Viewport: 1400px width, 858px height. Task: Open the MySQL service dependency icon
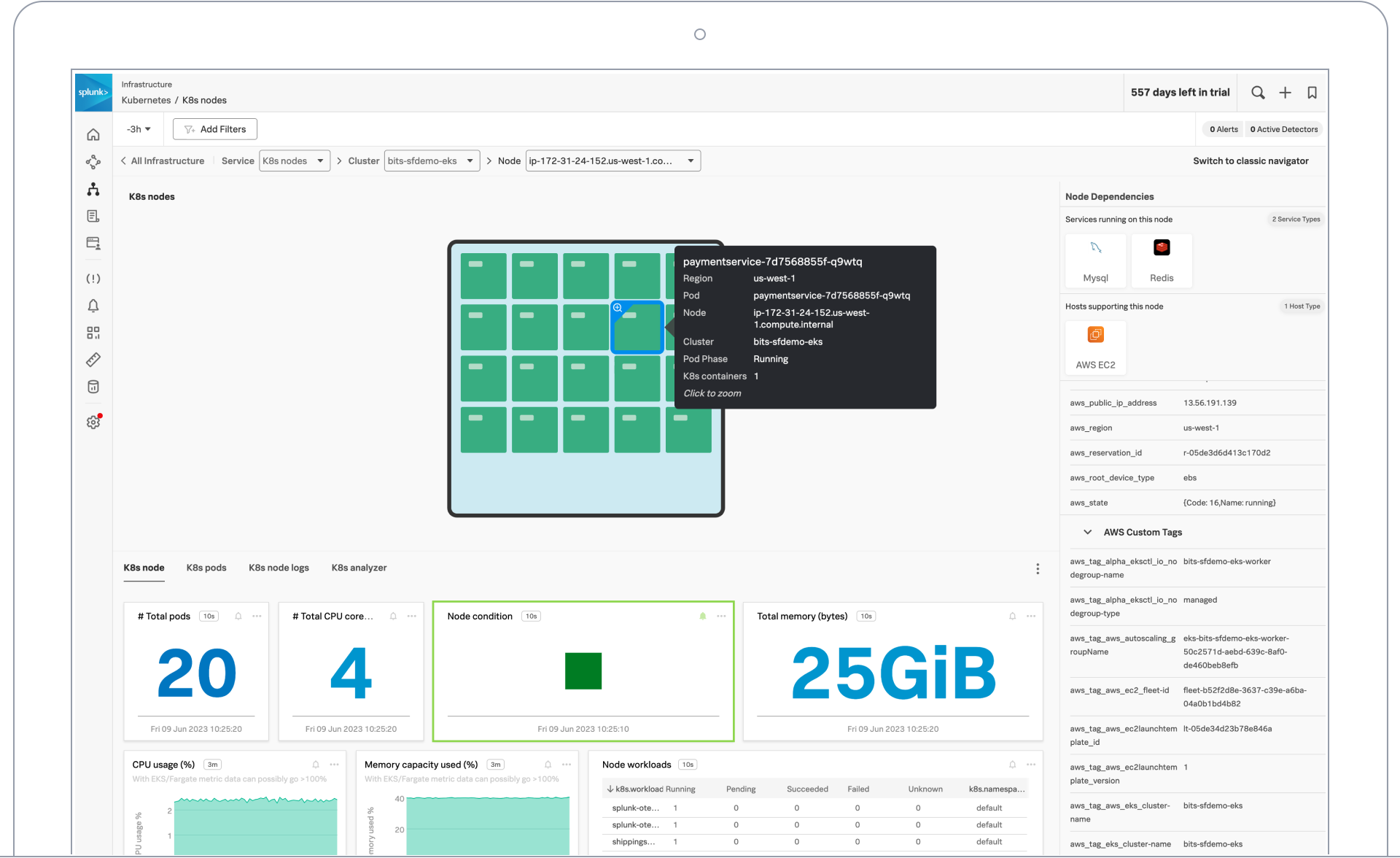pyautogui.click(x=1095, y=260)
